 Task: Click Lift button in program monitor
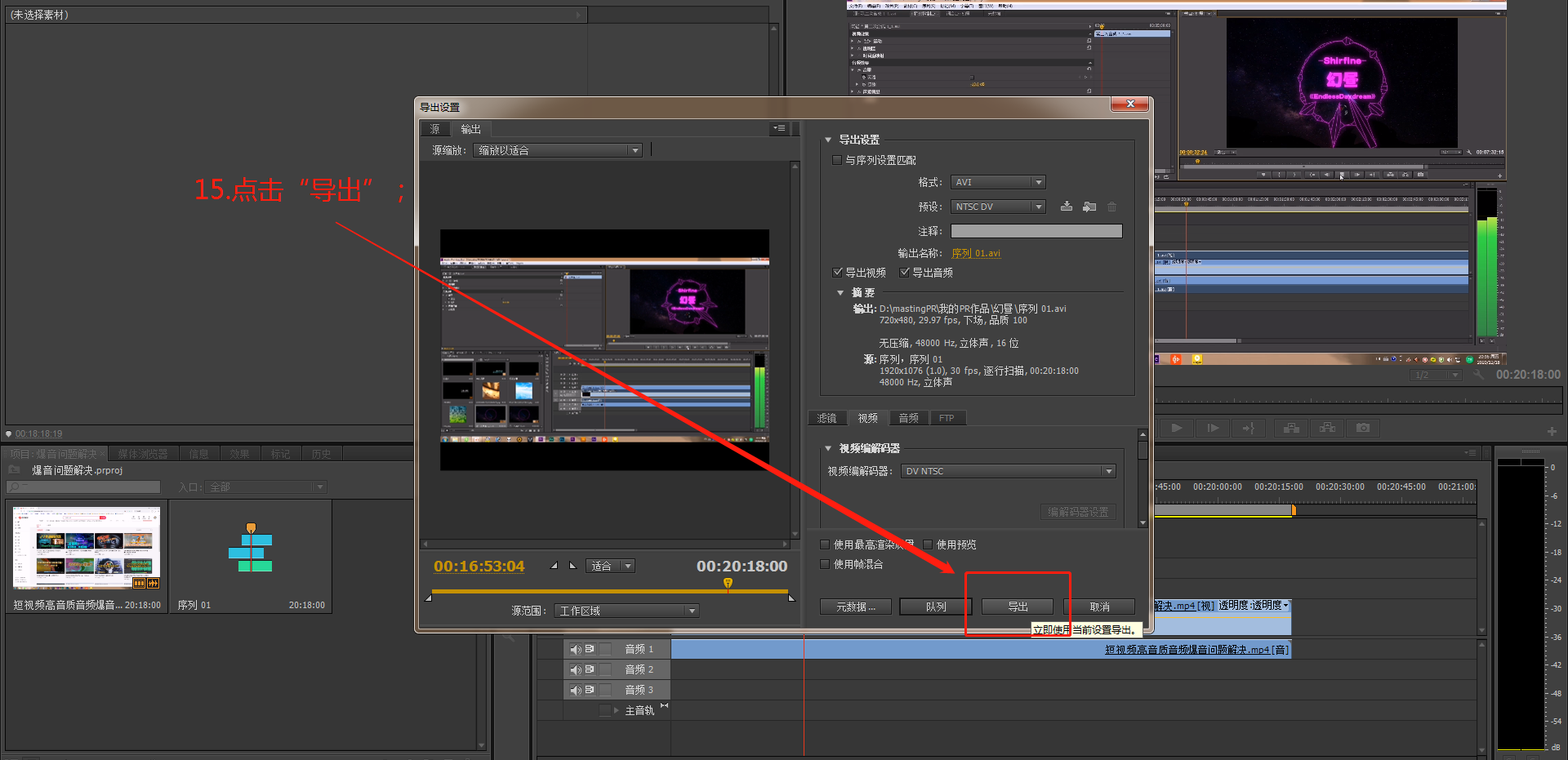1291,428
